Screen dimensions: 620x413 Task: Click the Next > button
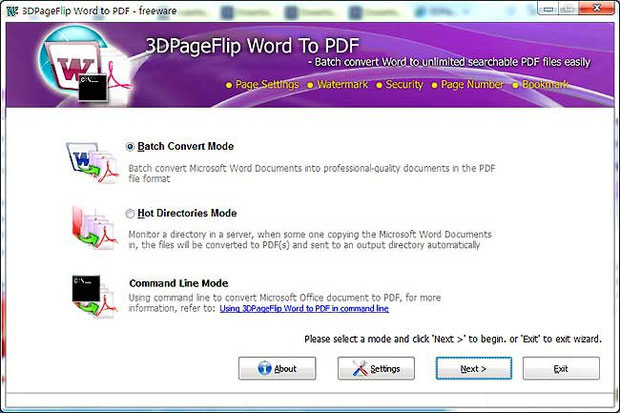(x=474, y=369)
